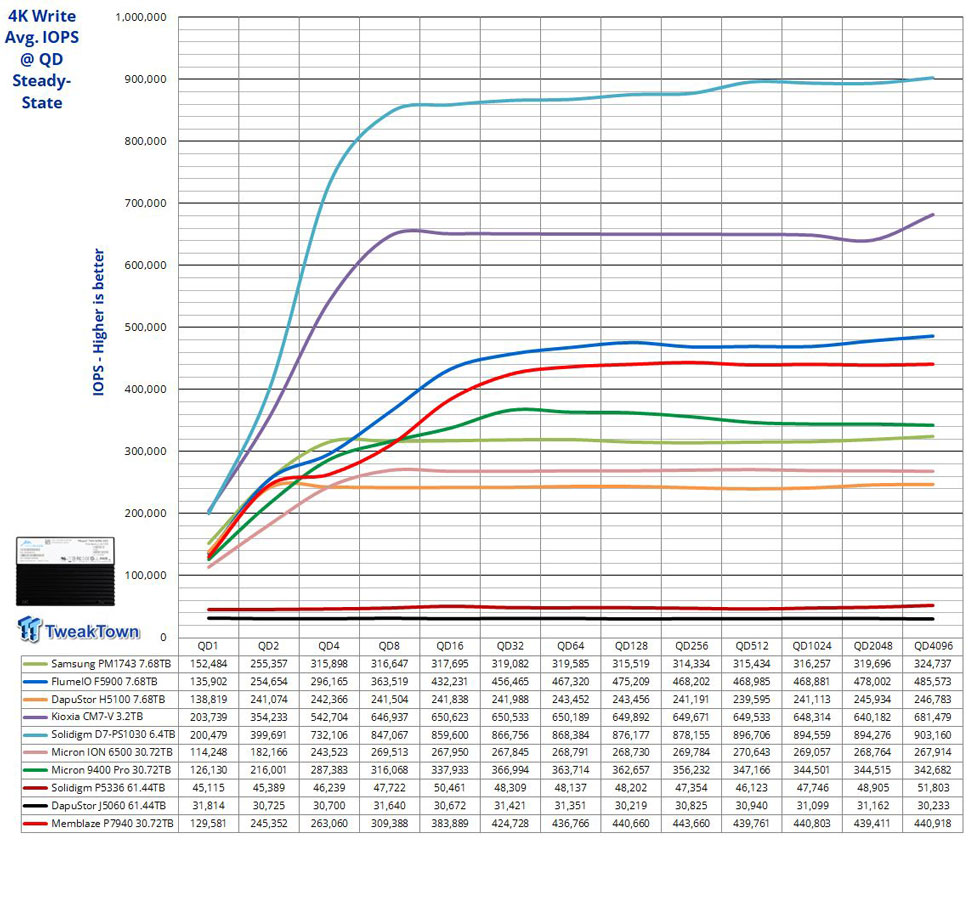The height and width of the screenshot is (898, 980).
Task: Click the table value 31,814
Action: coord(208,806)
